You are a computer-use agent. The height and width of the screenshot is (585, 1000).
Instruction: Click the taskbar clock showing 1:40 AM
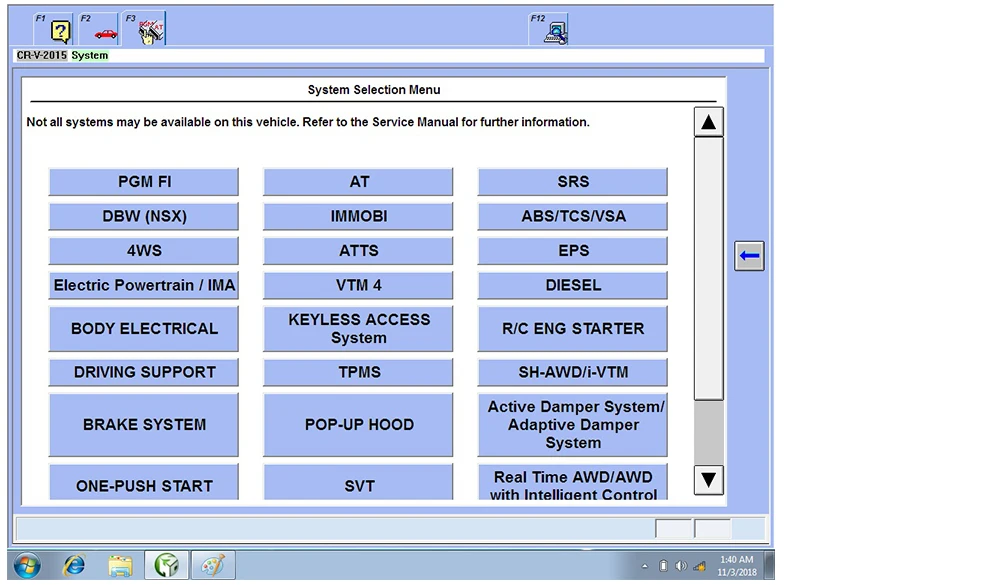pyautogui.click(x=737, y=566)
